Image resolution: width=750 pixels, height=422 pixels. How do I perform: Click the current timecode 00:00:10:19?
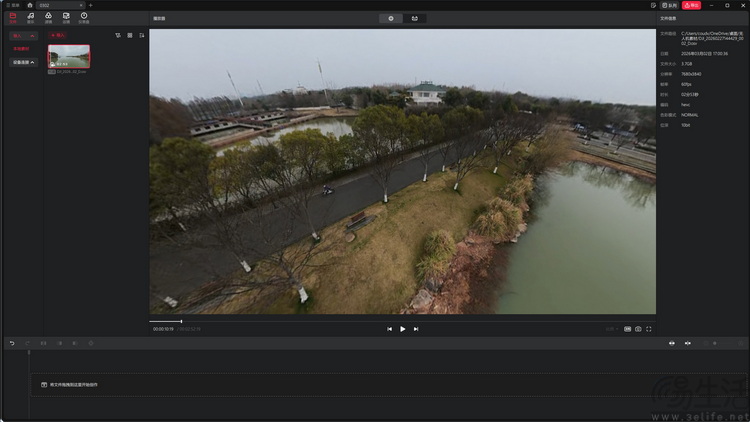[x=163, y=329]
